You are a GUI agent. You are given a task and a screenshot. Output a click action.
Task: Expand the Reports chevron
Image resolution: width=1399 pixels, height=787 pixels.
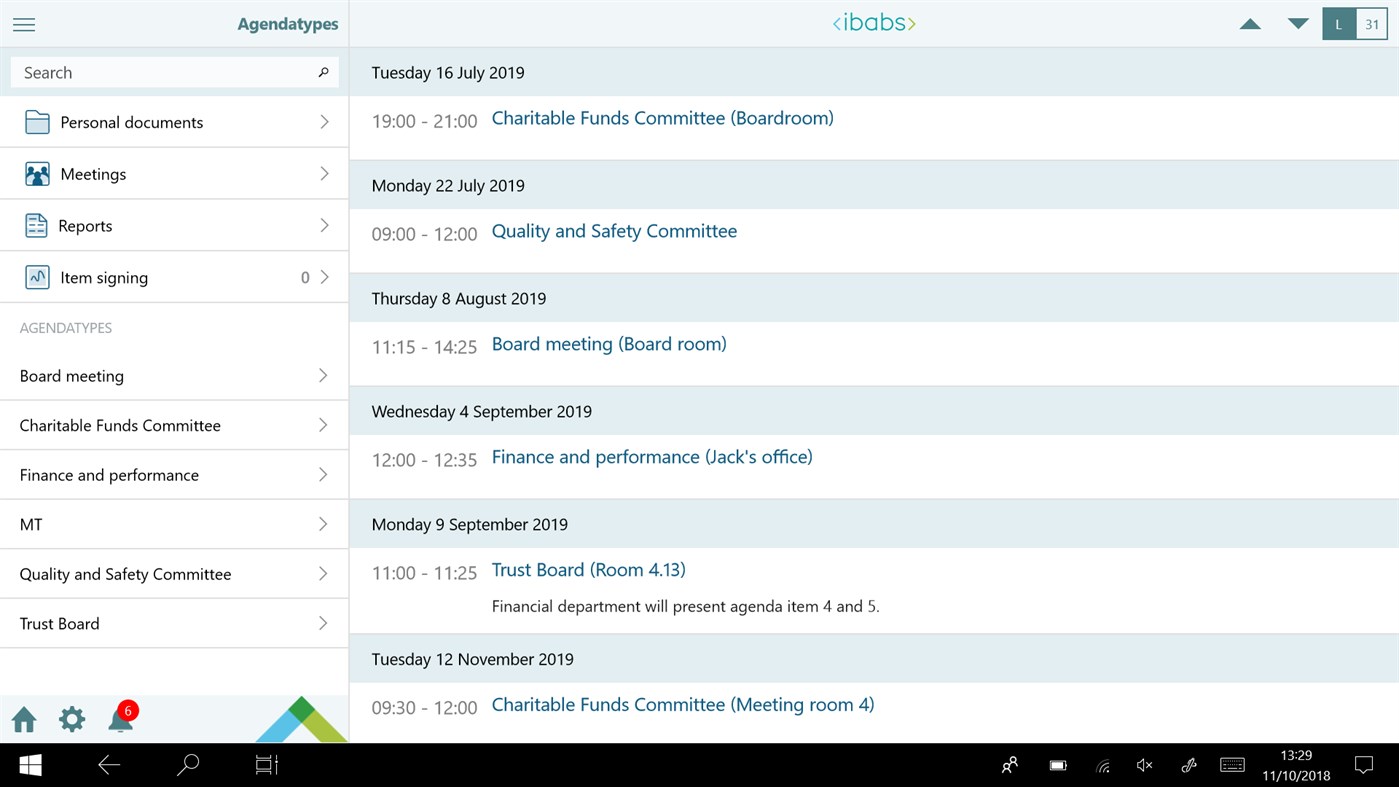pyautogui.click(x=324, y=226)
